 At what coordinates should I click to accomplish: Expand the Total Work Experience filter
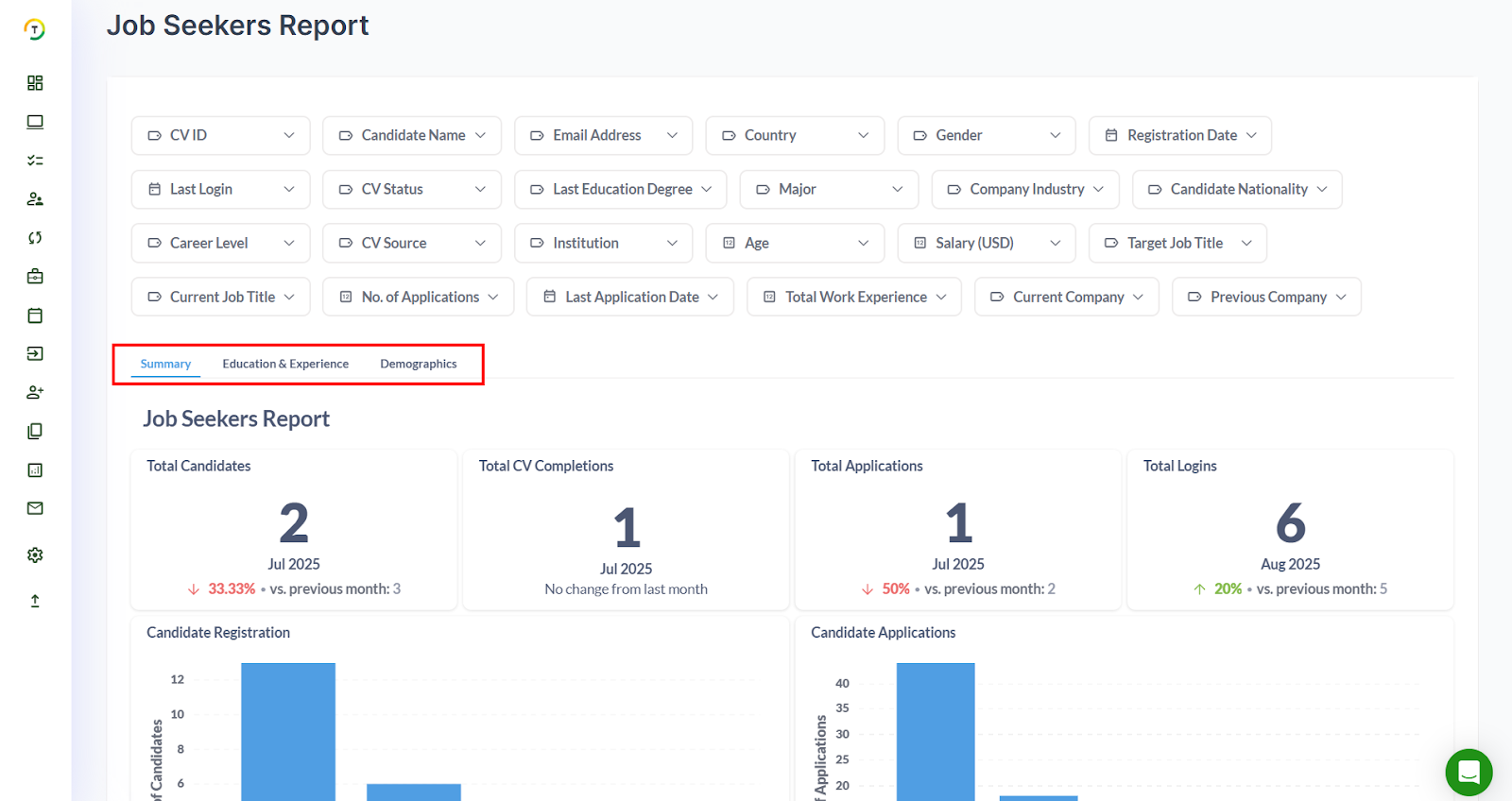click(x=853, y=298)
